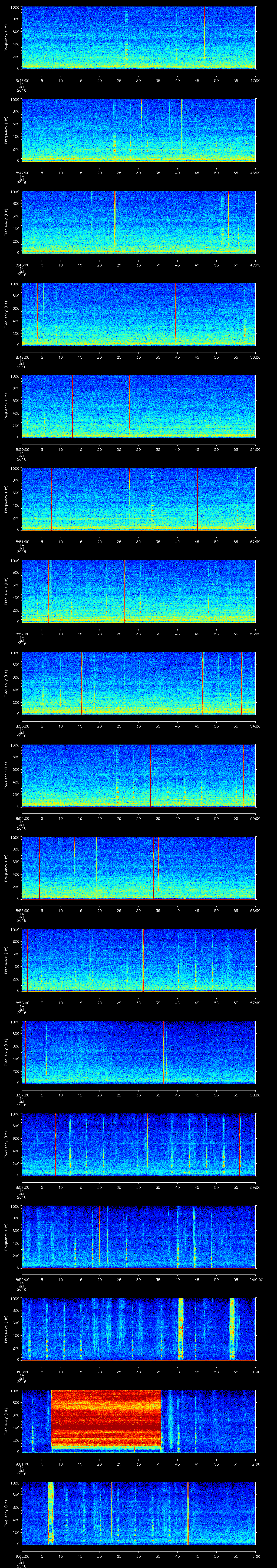Click the 8:59:00 start time label
The width and height of the screenshot is (277, 1568).
(x=22, y=1279)
